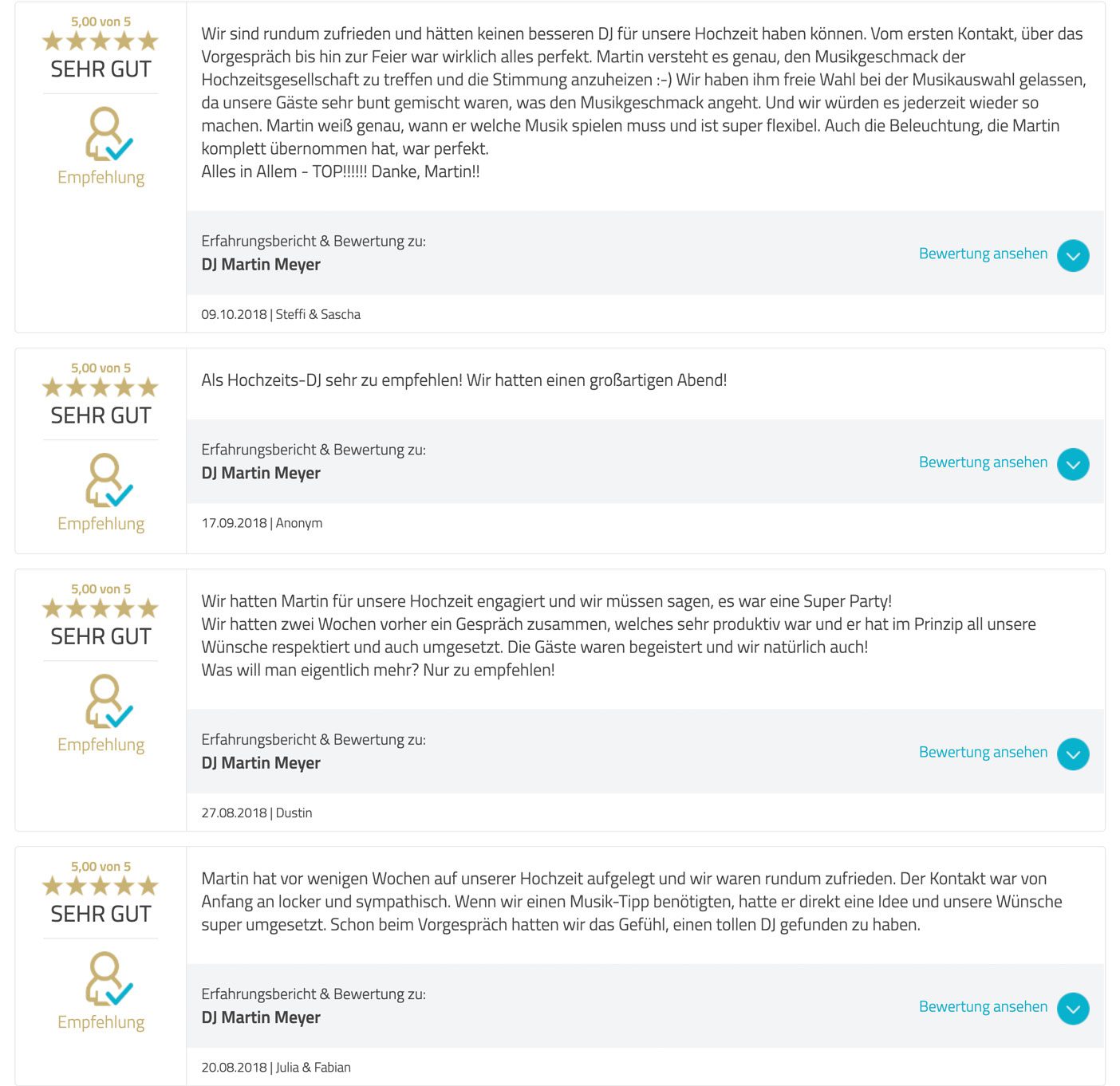The width and height of the screenshot is (1120, 1086).
Task: Click Empfehlung icon in Dustin review
Action: click(x=108, y=701)
